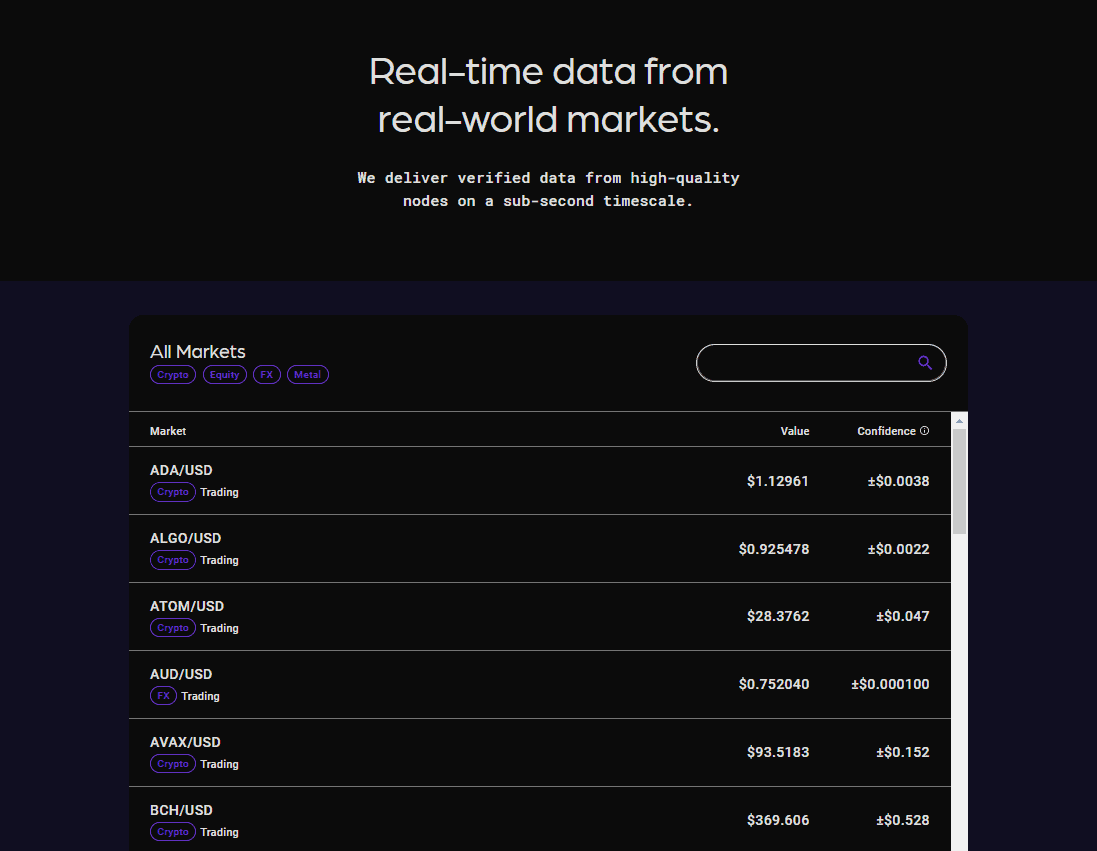Select the $369.606 value
The image size is (1097, 851).
(x=778, y=820)
